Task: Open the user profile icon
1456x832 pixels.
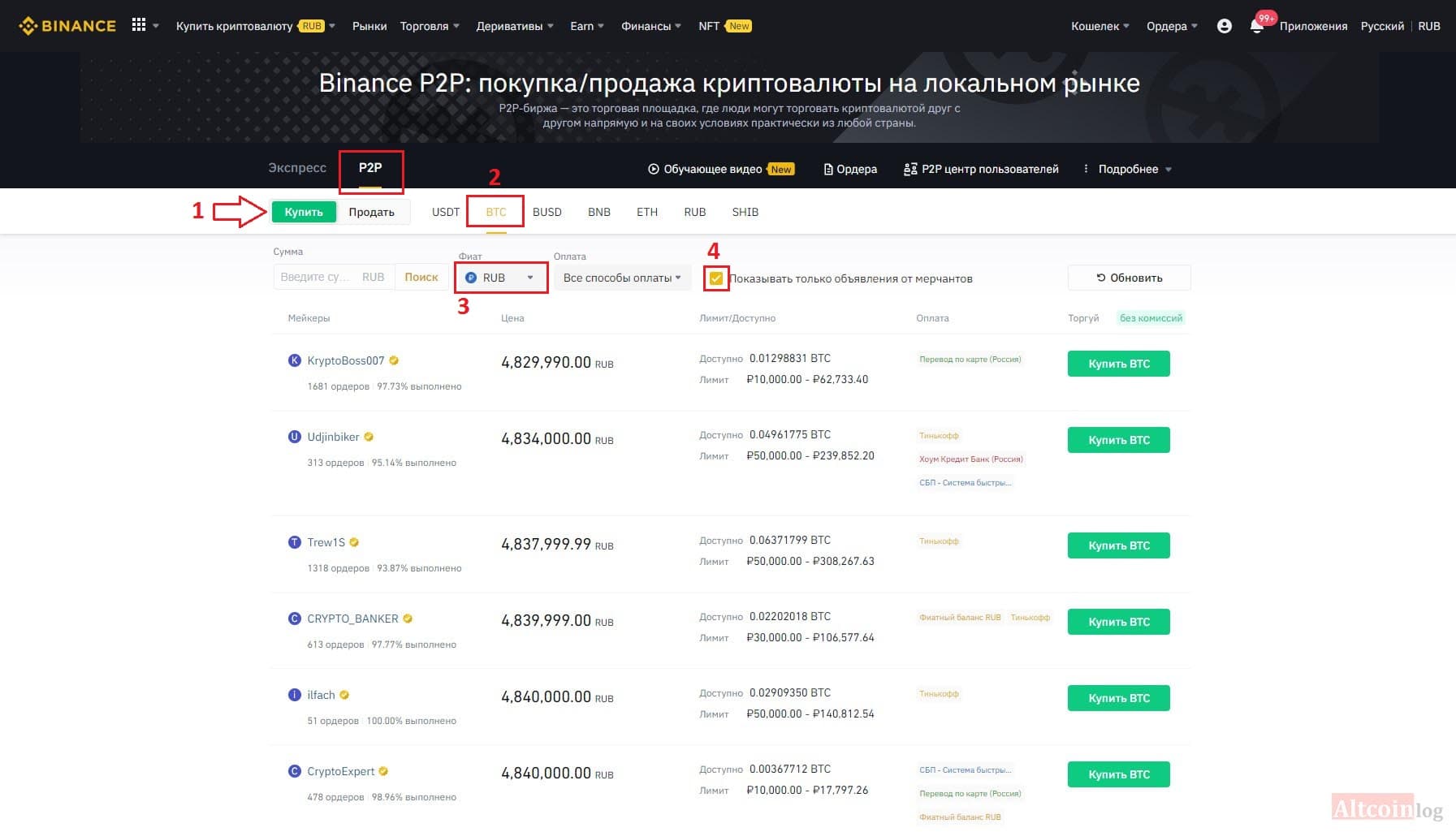Action: point(1225,26)
